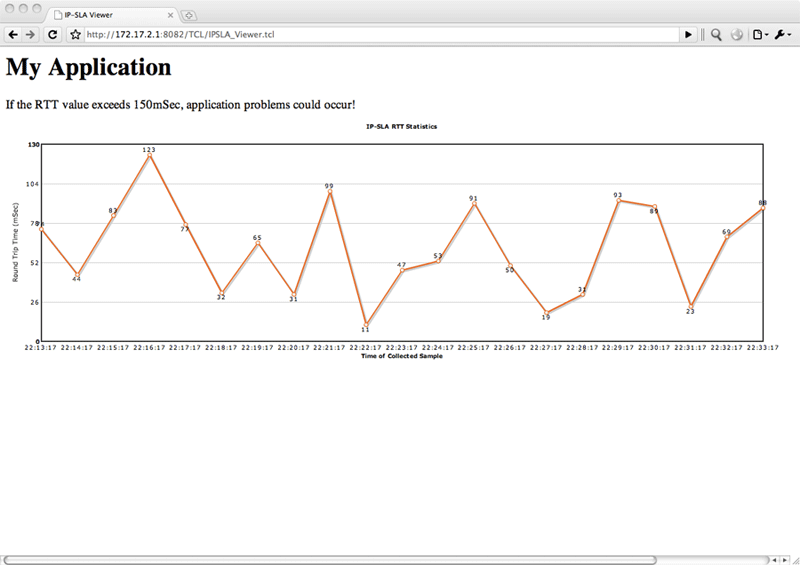Bookmark page with the star icon
The width and height of the screenshot is (800, 565).
(76, 35)
